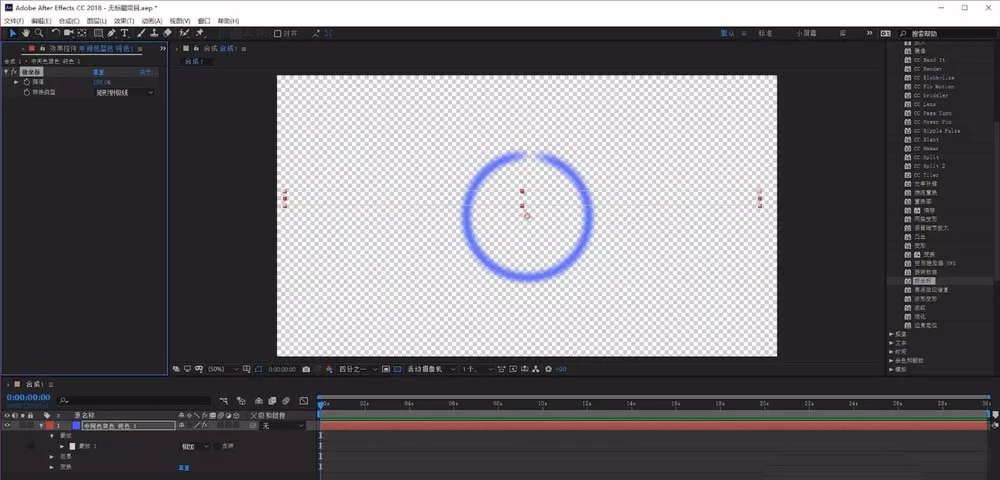Open the 编辑(E) menu
This screenshot has width=1000, height=480.
41,21
